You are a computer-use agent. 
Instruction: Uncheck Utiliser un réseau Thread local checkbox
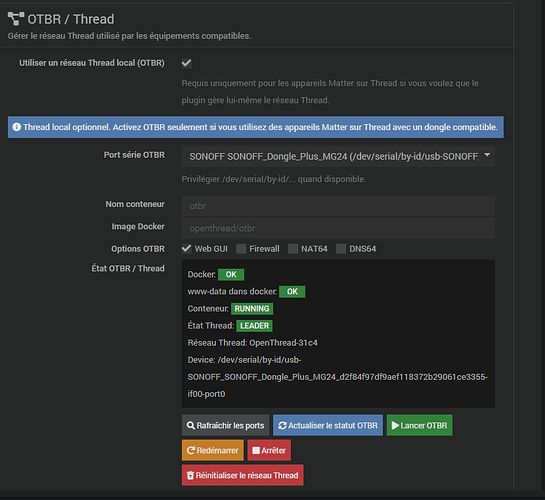pyautogui.click(x=187, y=63)
